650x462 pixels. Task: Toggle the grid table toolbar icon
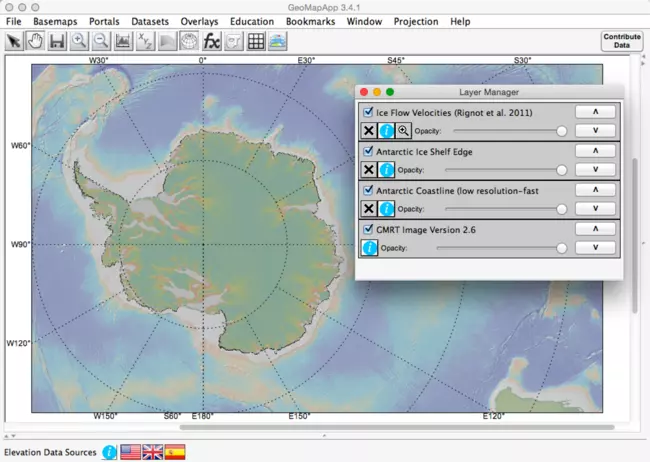click(x=255, y=41)
